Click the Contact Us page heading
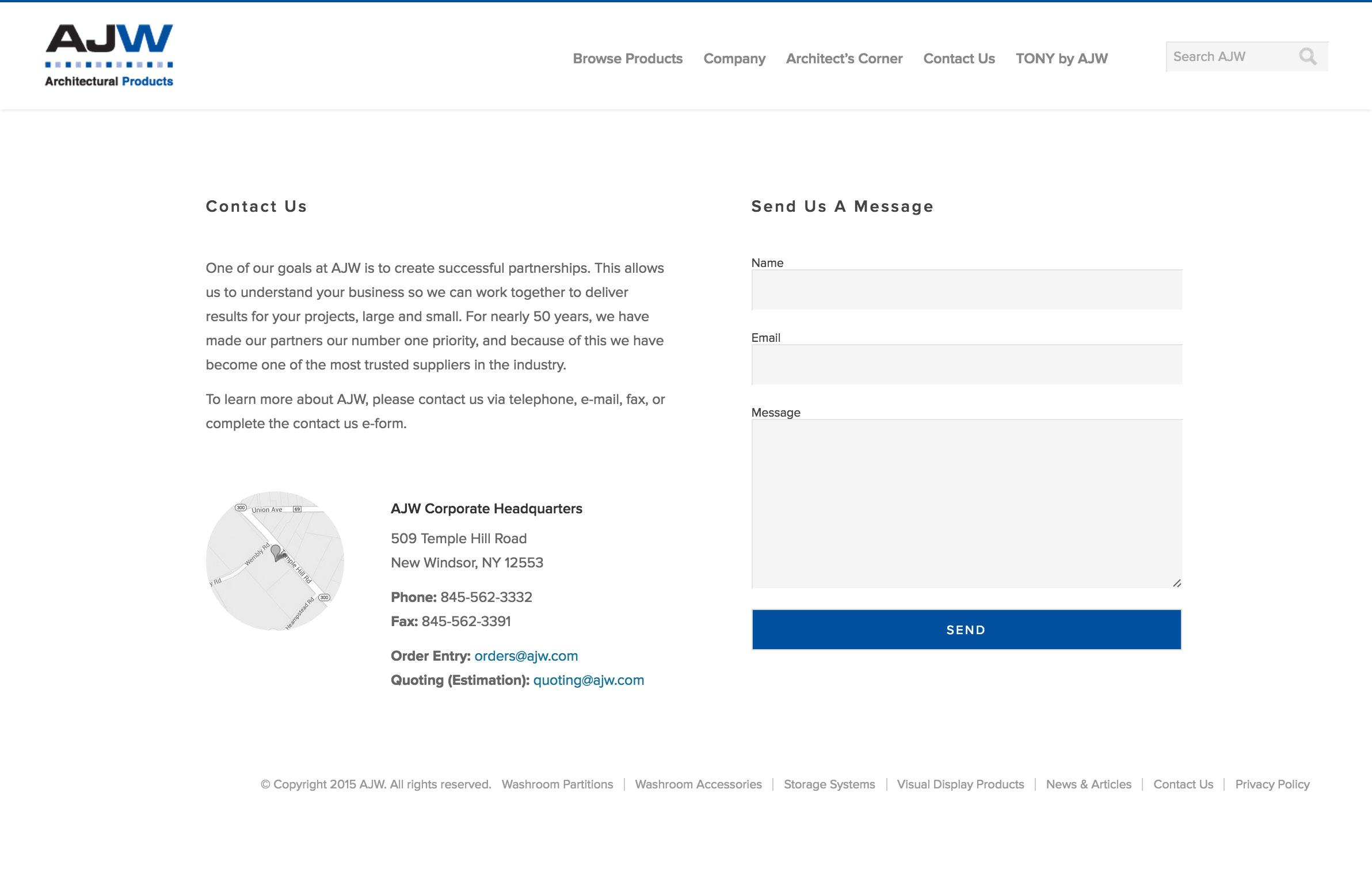The width and height of the screenshot is (1372, 892). (256, 207)
